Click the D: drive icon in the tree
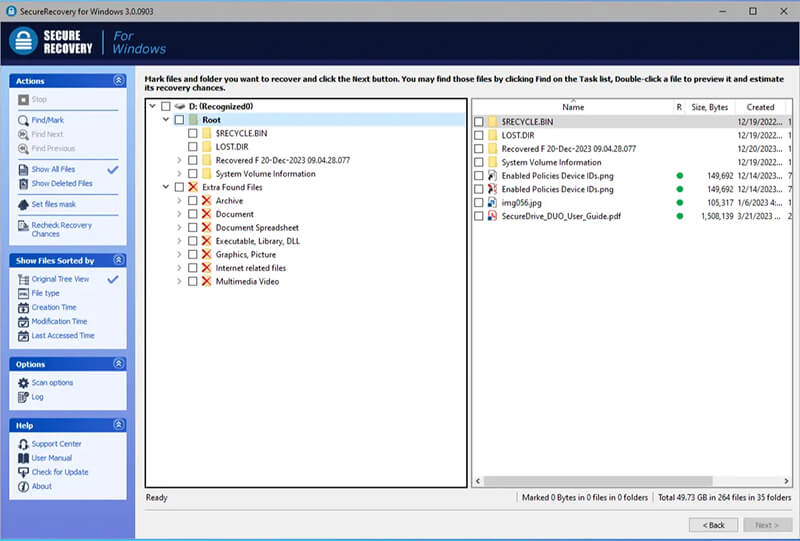 pyautogui.click(x=180, y=106)
